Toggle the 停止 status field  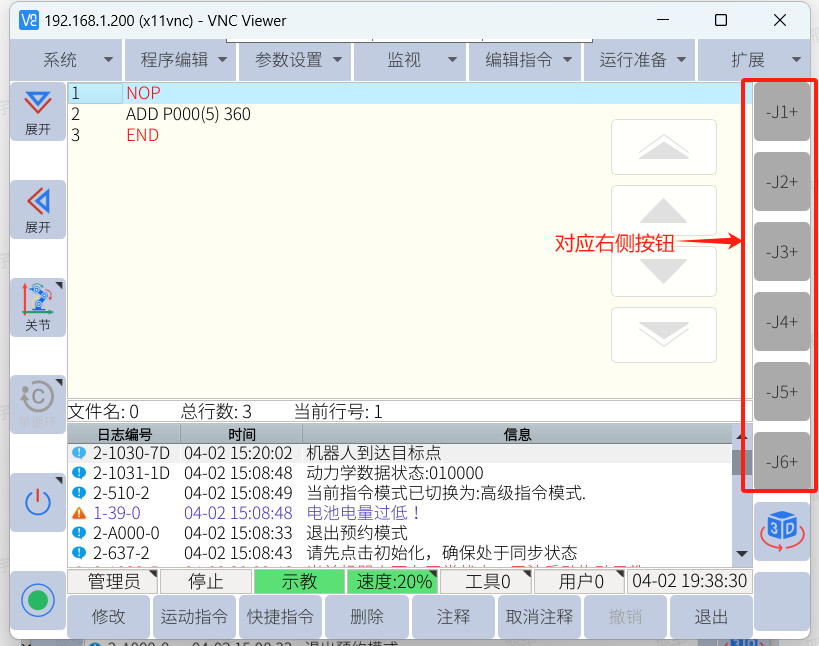pyautogui.click(x=206, y=581)
